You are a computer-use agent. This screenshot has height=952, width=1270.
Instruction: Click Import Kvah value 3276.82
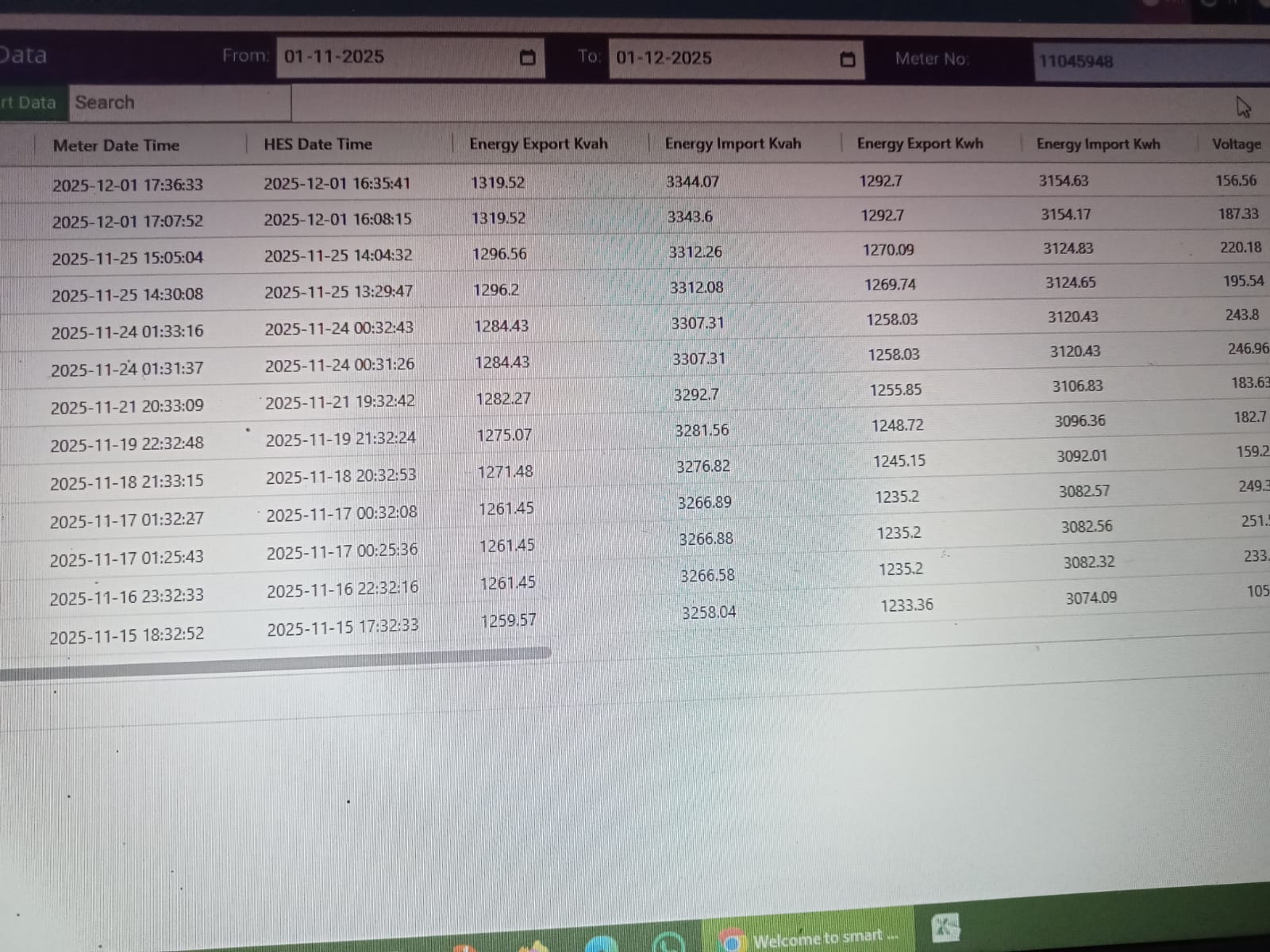pyautogui.click(x=703, y=466)
